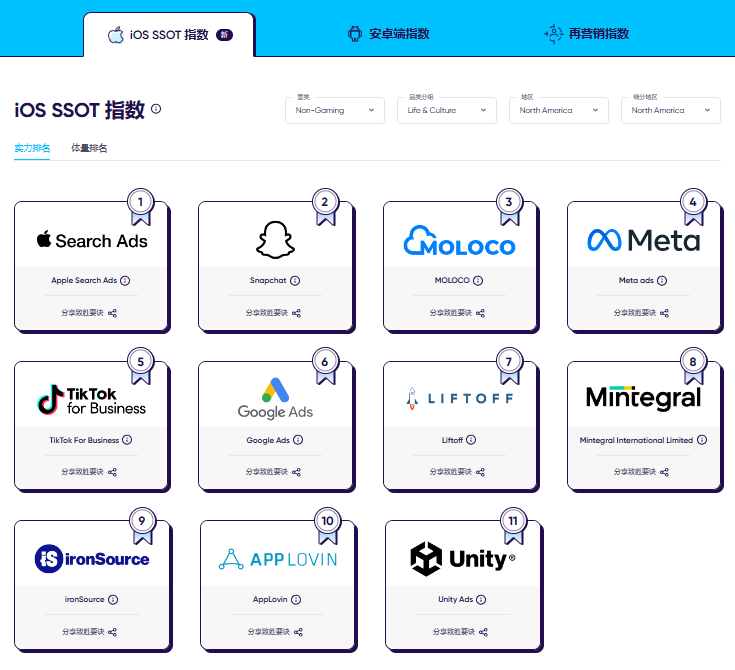Click the 'Mintegral International Limited' name text
The width and height of the screenshot is (735, 670).
coord(636,440)
